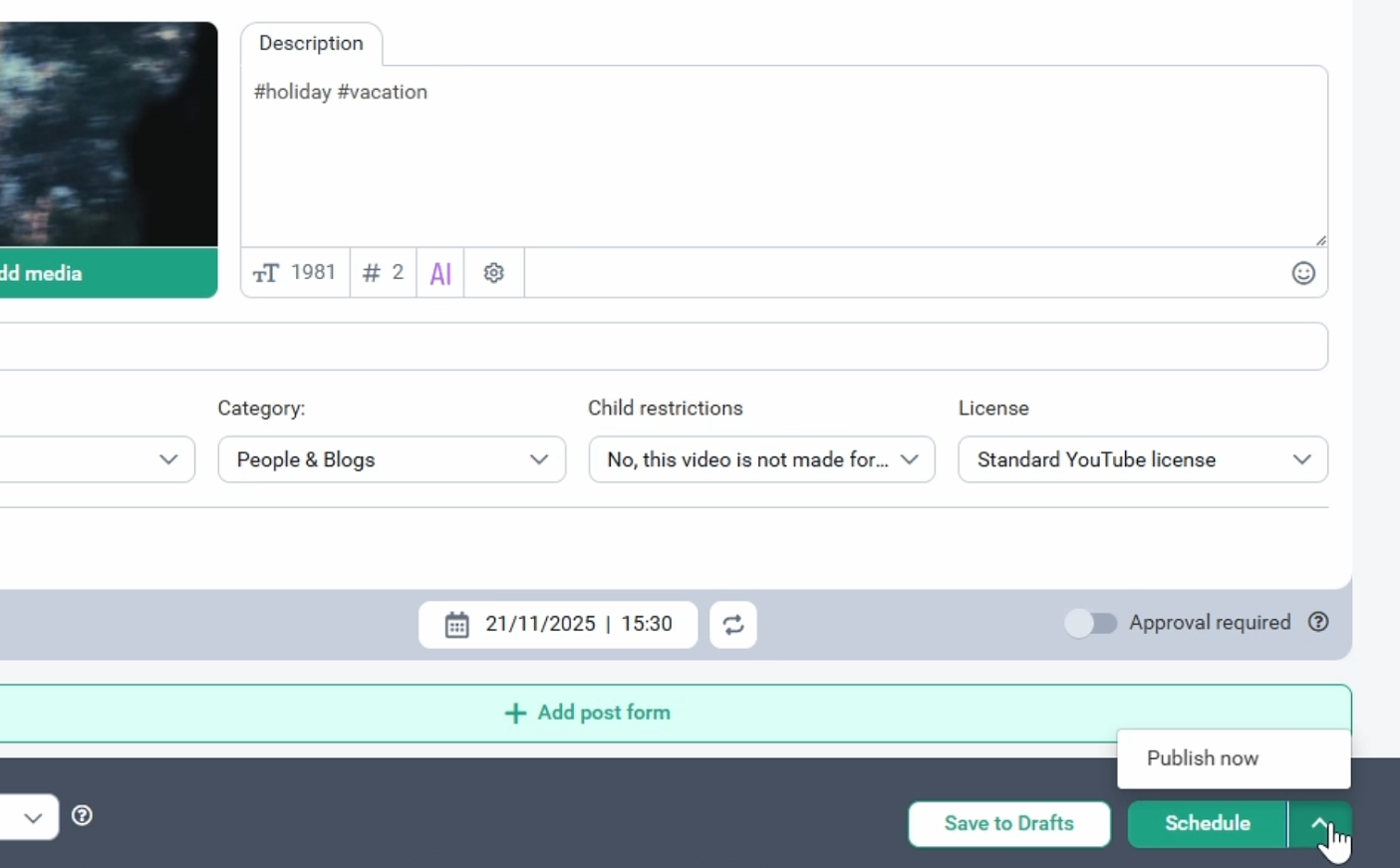Open the License dropdown
Viewport: 1400px width, 868px height.
pos(1142,459)
